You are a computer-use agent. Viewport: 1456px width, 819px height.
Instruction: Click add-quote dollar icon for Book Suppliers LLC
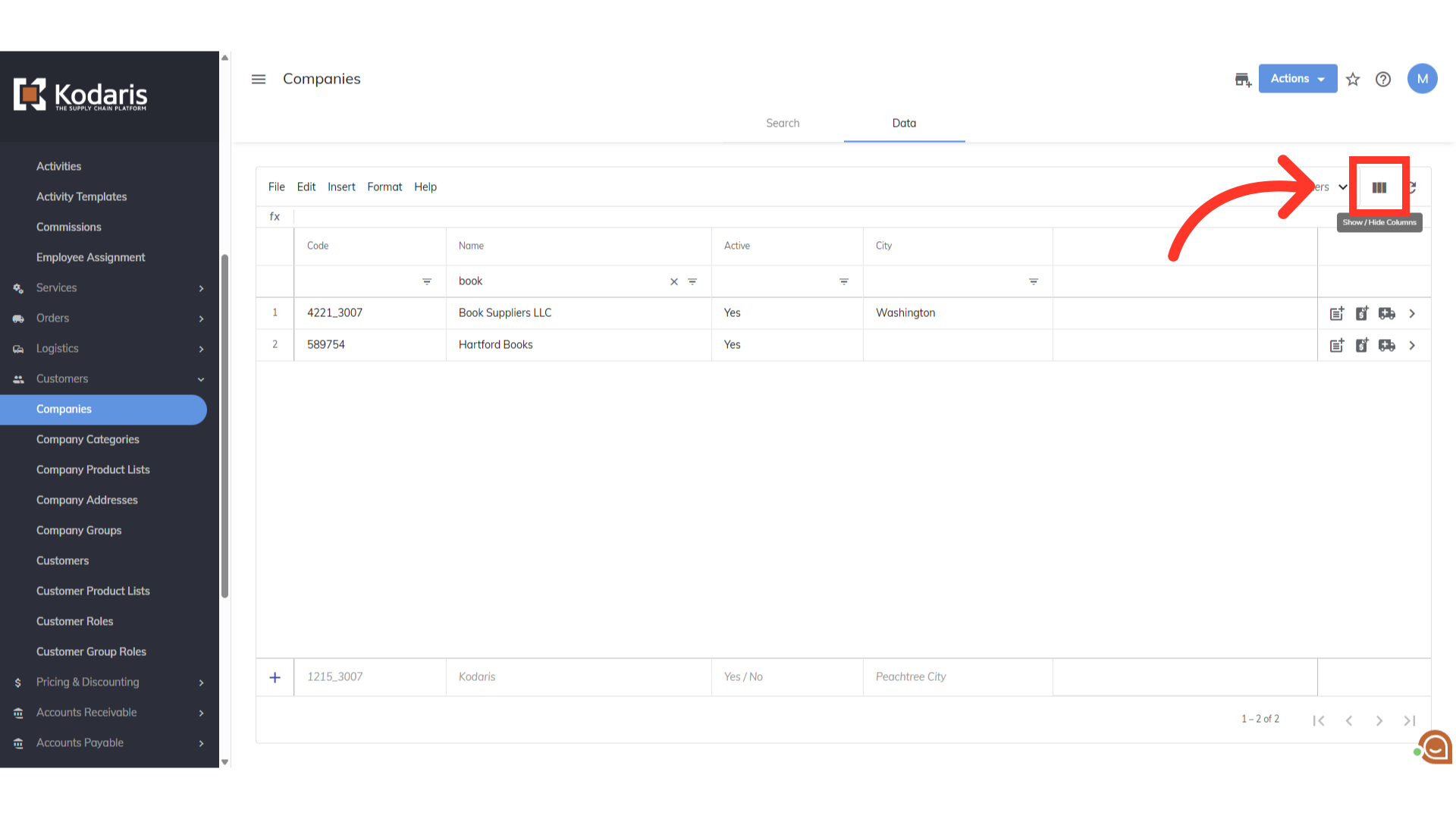[1362, 313]
